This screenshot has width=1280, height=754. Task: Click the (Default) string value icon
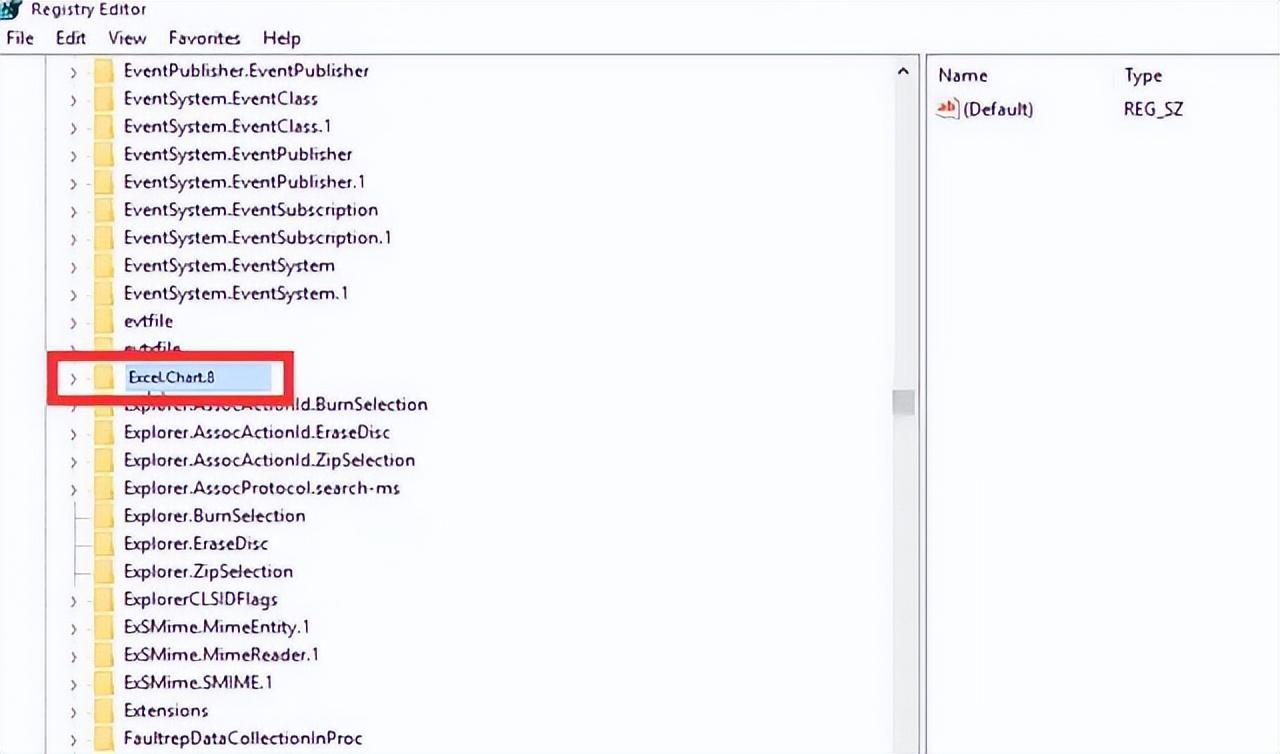(x=947, y=109)
